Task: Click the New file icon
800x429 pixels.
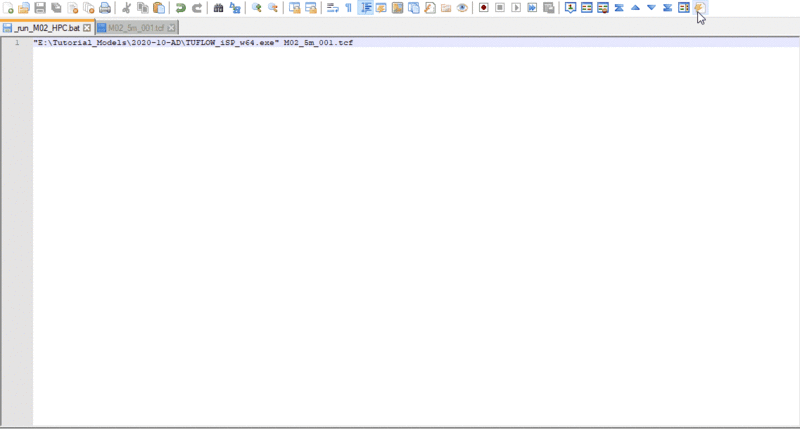Action: (7, 8)
